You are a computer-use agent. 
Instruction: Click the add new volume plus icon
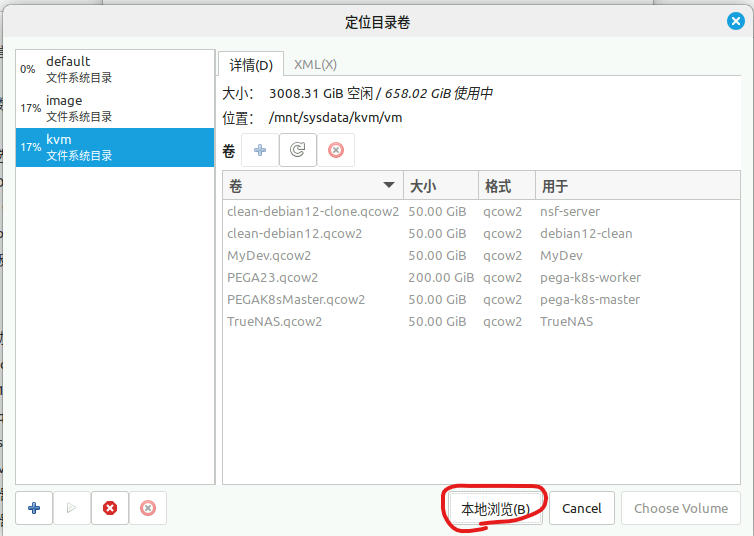click(260, 150)
